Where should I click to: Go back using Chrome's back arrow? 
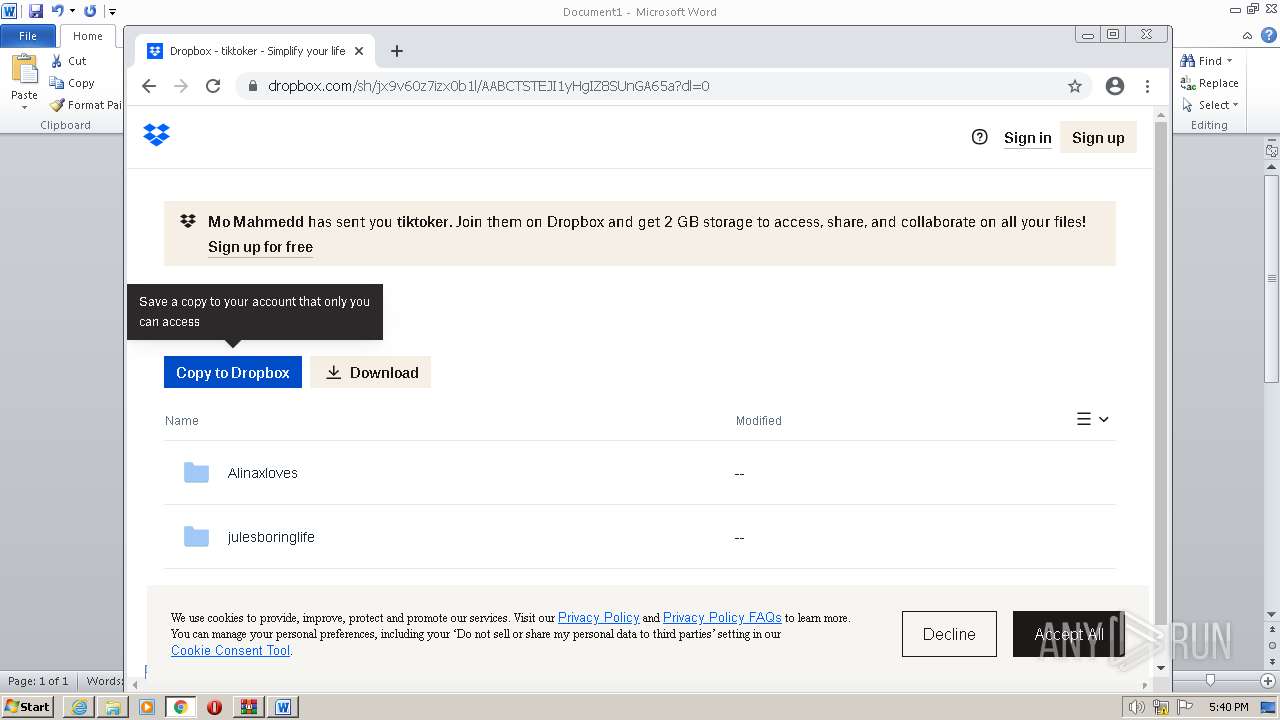click(149, 86)
